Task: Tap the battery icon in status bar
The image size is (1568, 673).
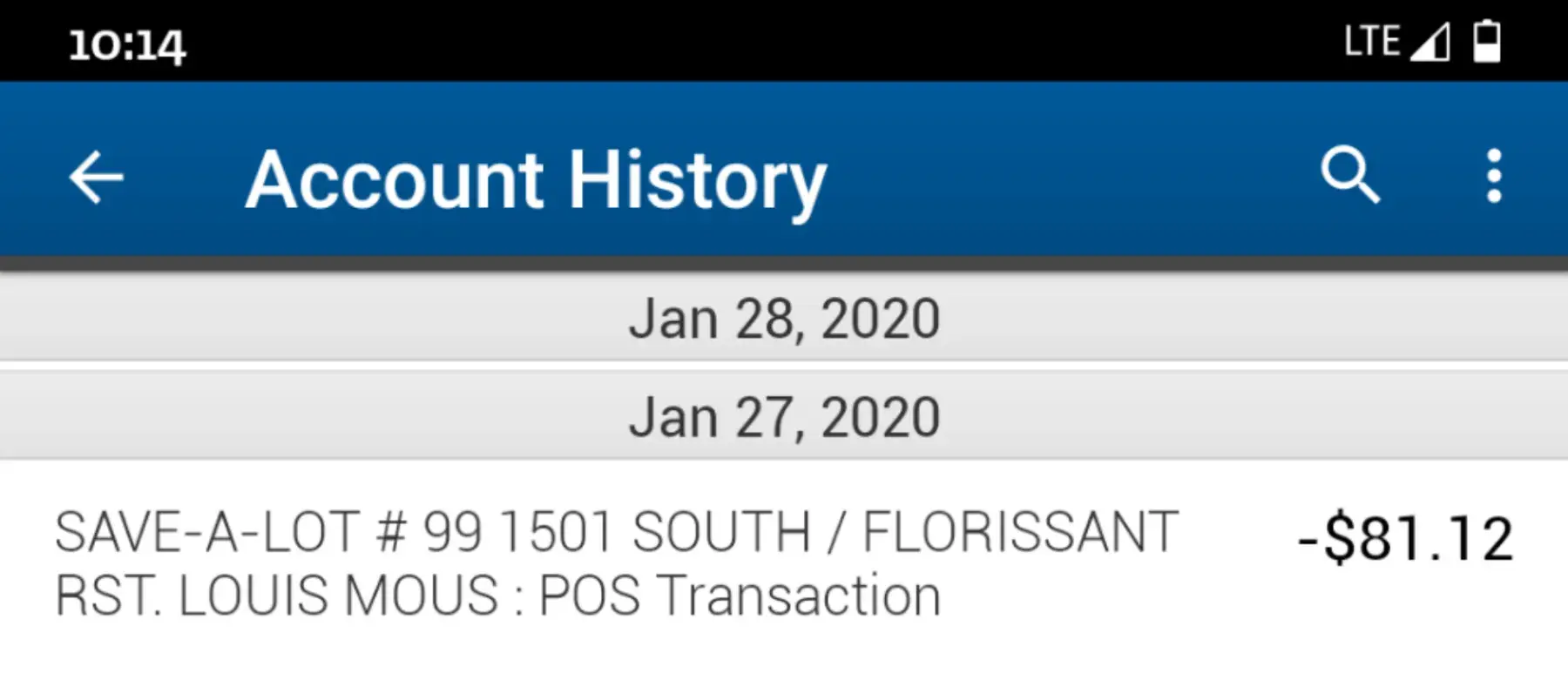Action: [x=1487, y=42]
